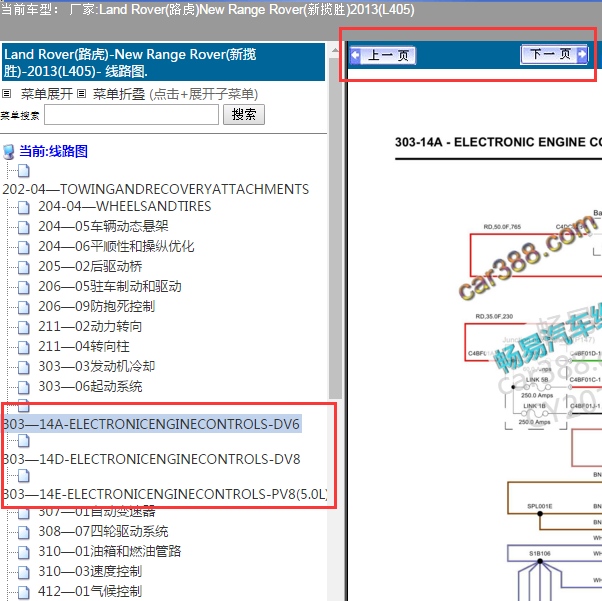This screenshot has height=601, width=602.
Task: Click page icon beside 310—03速度控制
Action: [23, 572]
